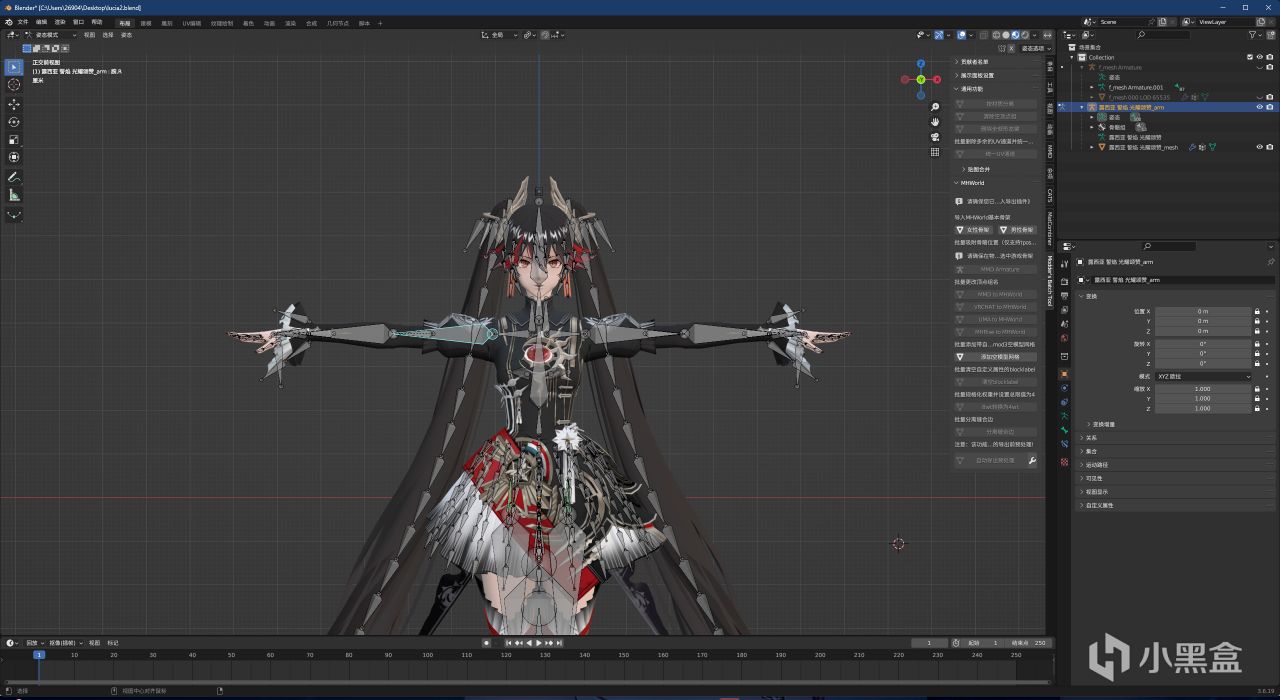Hide the Collection with its eye icon
Screen dimensions: 1280x700
[x=1259, y=57]
